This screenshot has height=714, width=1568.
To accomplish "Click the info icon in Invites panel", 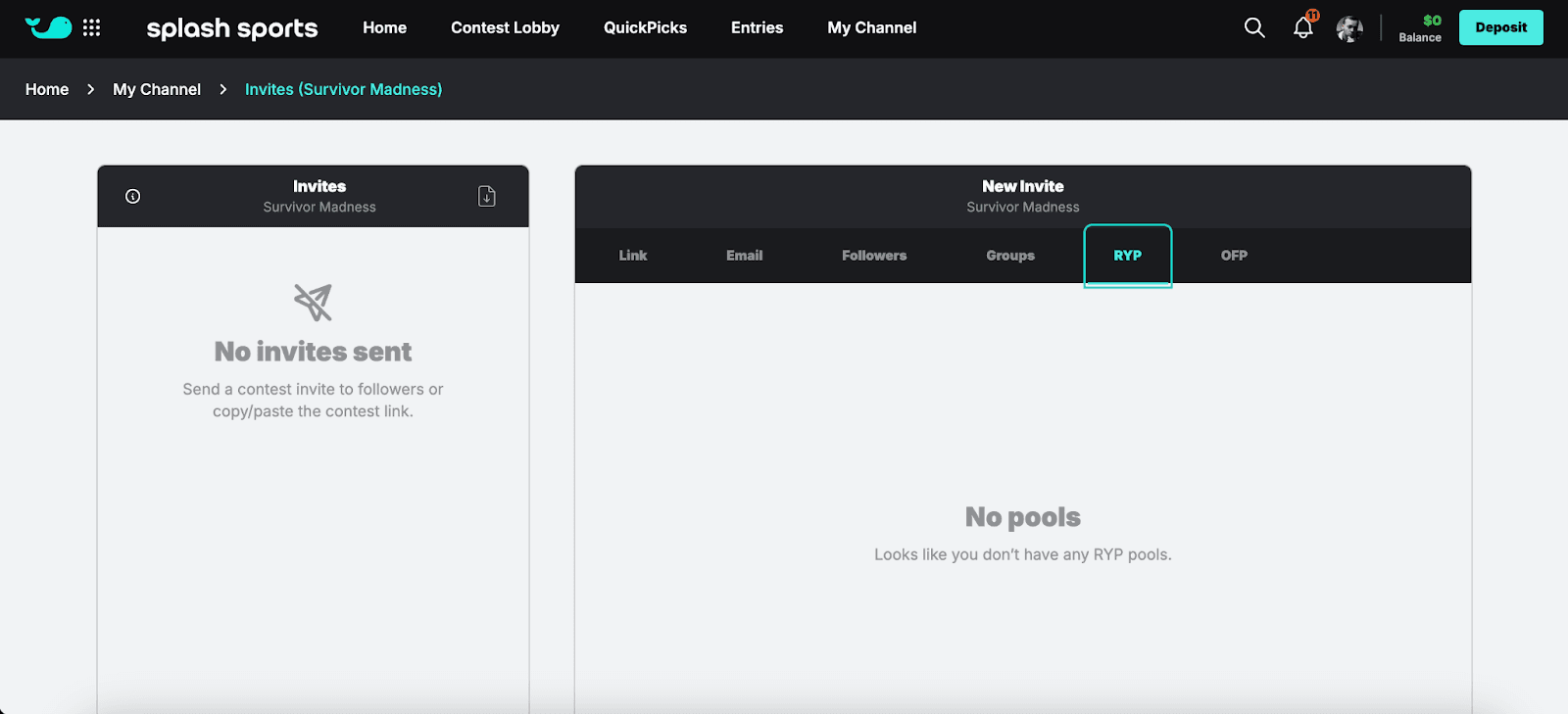I will click(x=133, y=196).
